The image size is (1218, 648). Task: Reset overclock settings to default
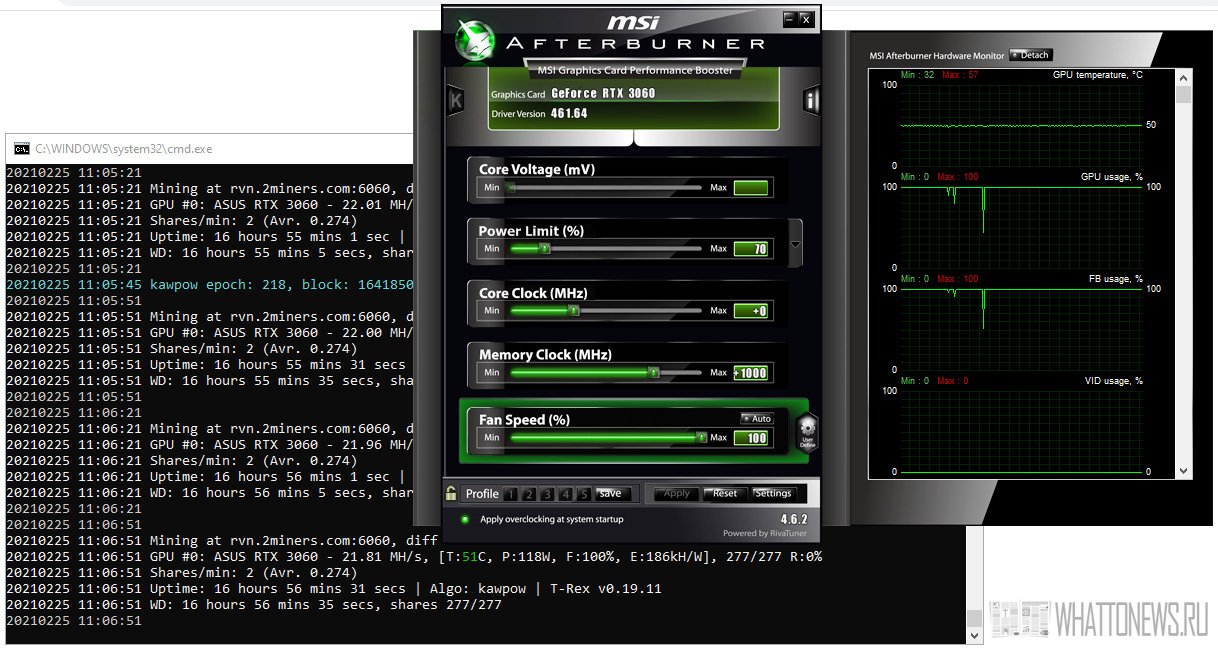point(724,493)
